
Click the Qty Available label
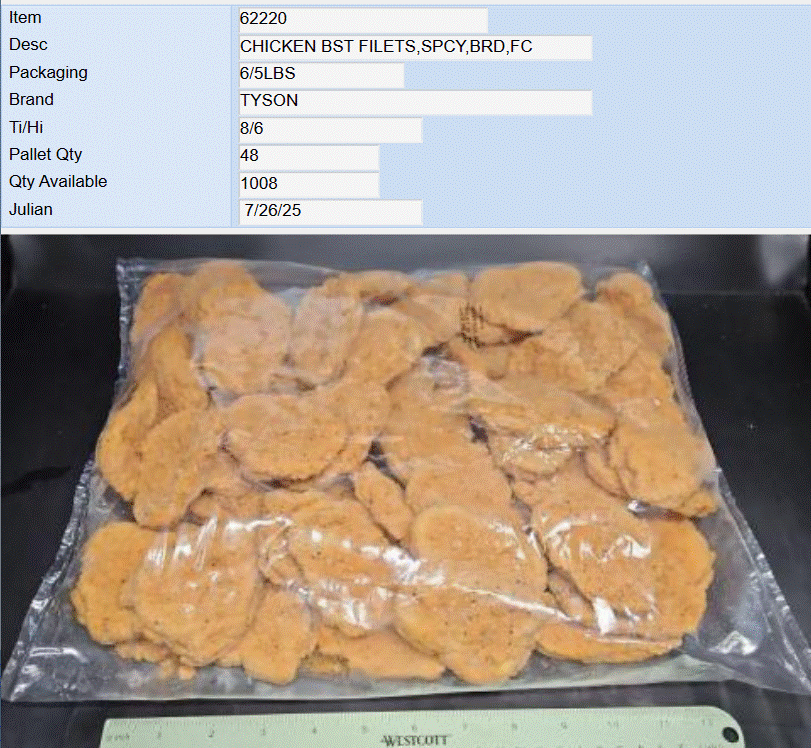click(x=58, y=182)
